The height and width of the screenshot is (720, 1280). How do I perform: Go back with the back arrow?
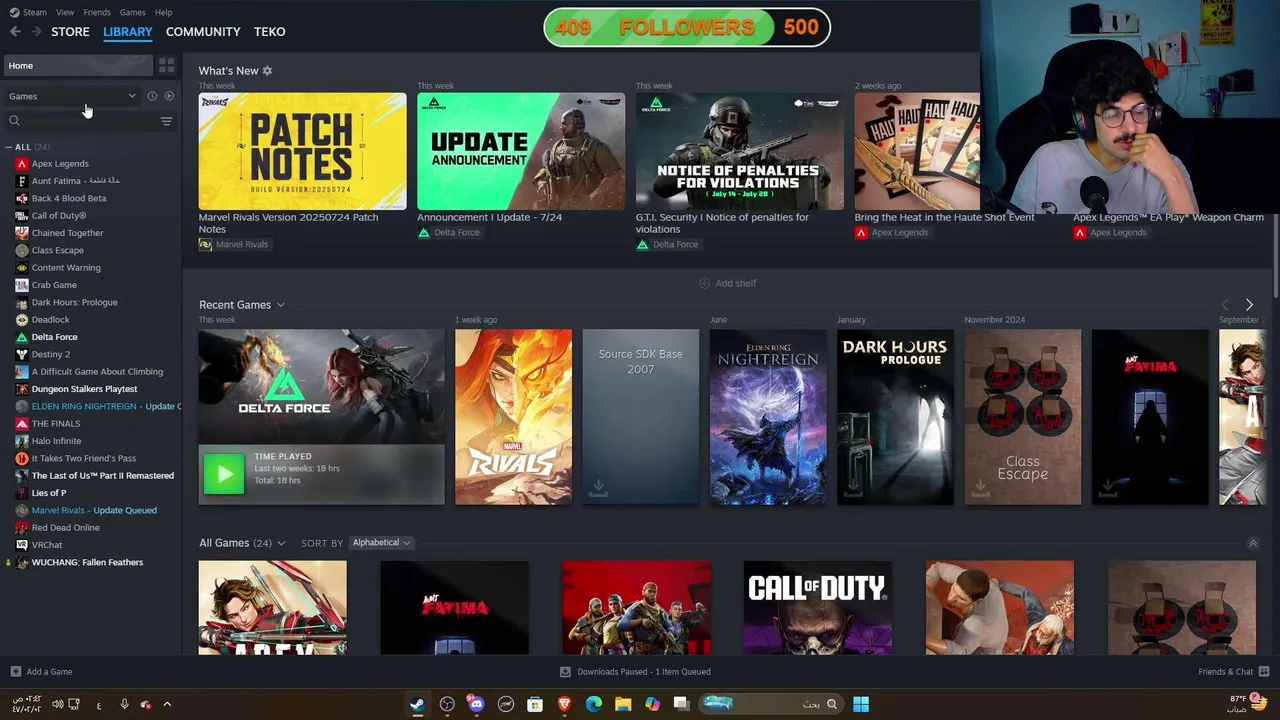pos(15,32)
